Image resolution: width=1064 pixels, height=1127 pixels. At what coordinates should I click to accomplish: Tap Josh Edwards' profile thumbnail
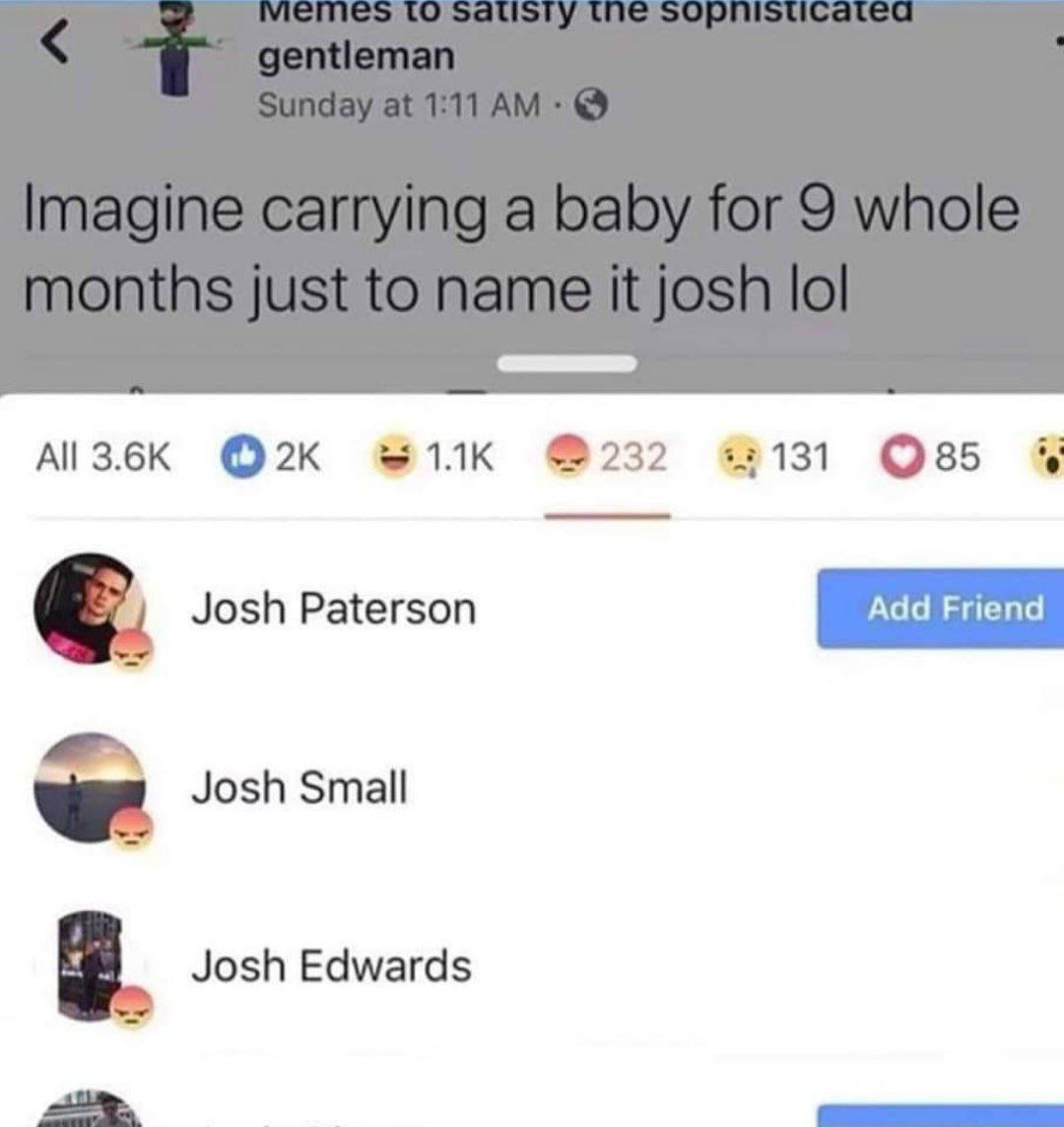(x=90, y=965)
